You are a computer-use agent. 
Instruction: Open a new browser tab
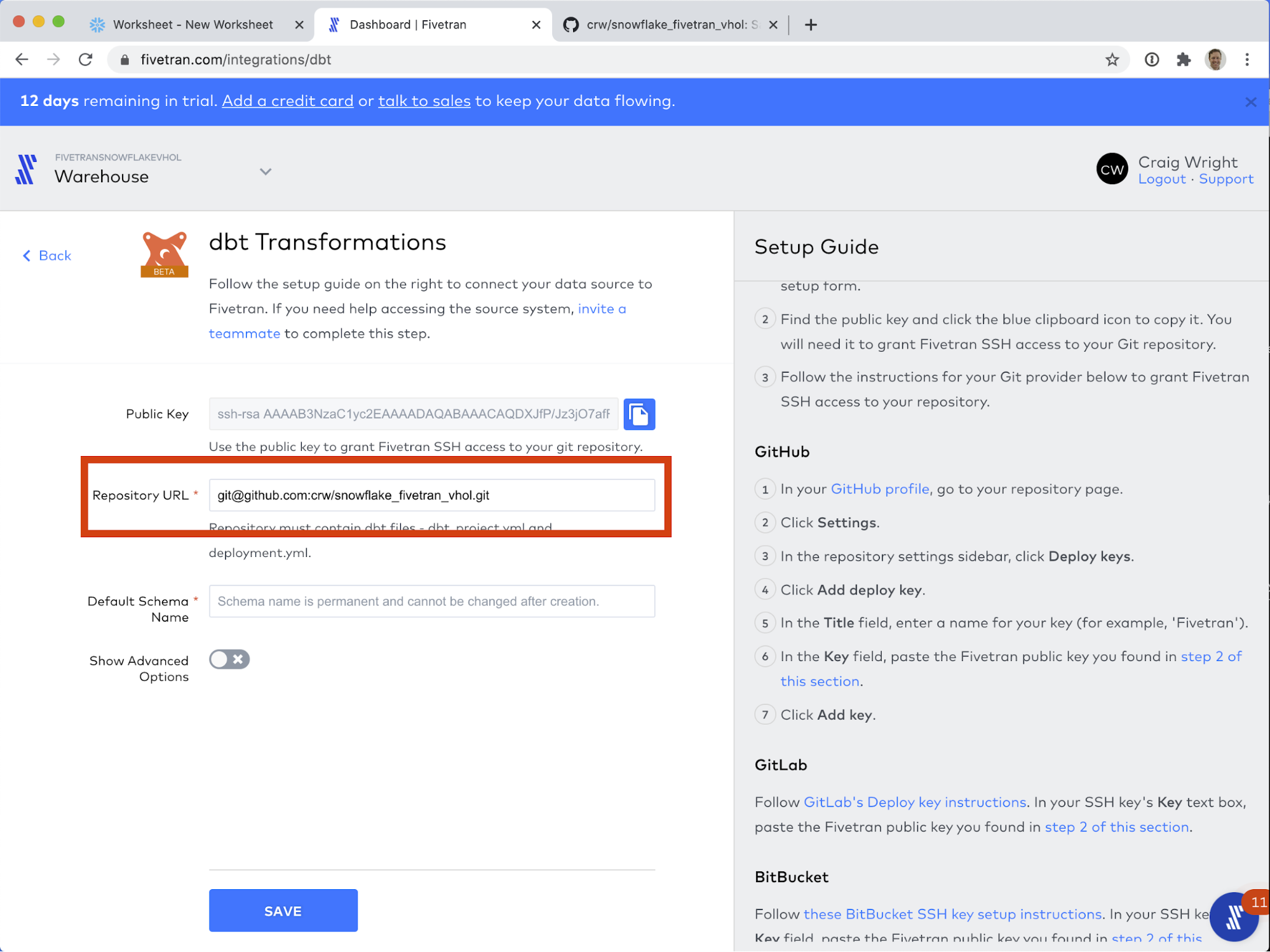coord(811,25)
